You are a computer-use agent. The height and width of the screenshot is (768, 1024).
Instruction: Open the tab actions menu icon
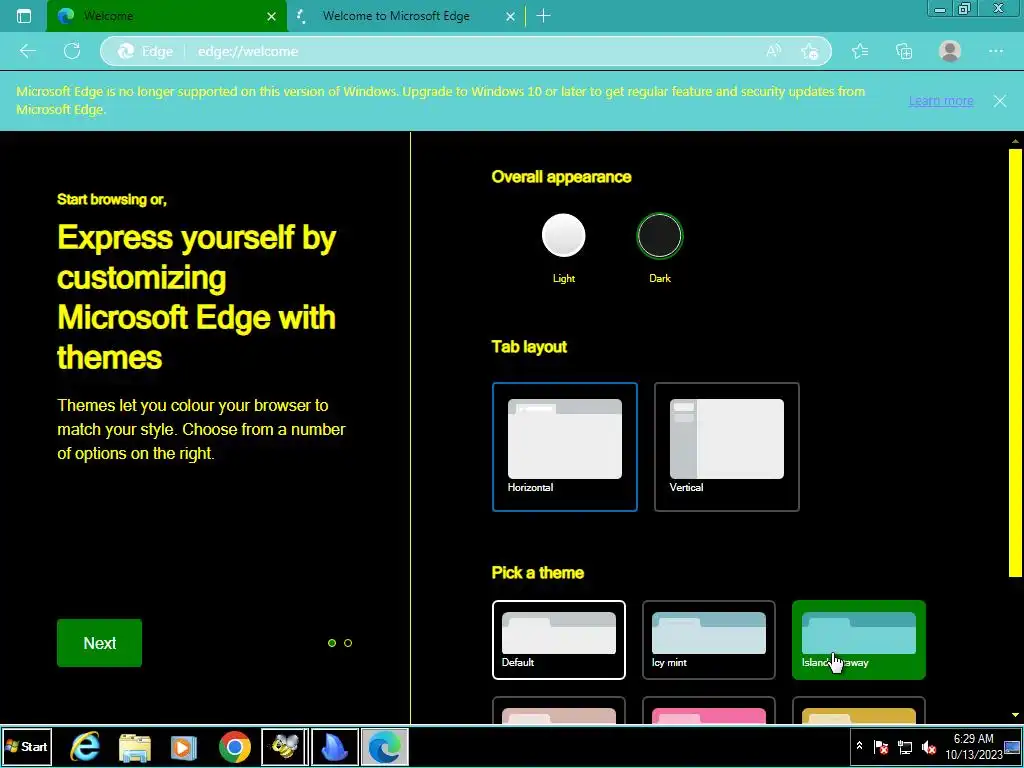coord(24,16)
